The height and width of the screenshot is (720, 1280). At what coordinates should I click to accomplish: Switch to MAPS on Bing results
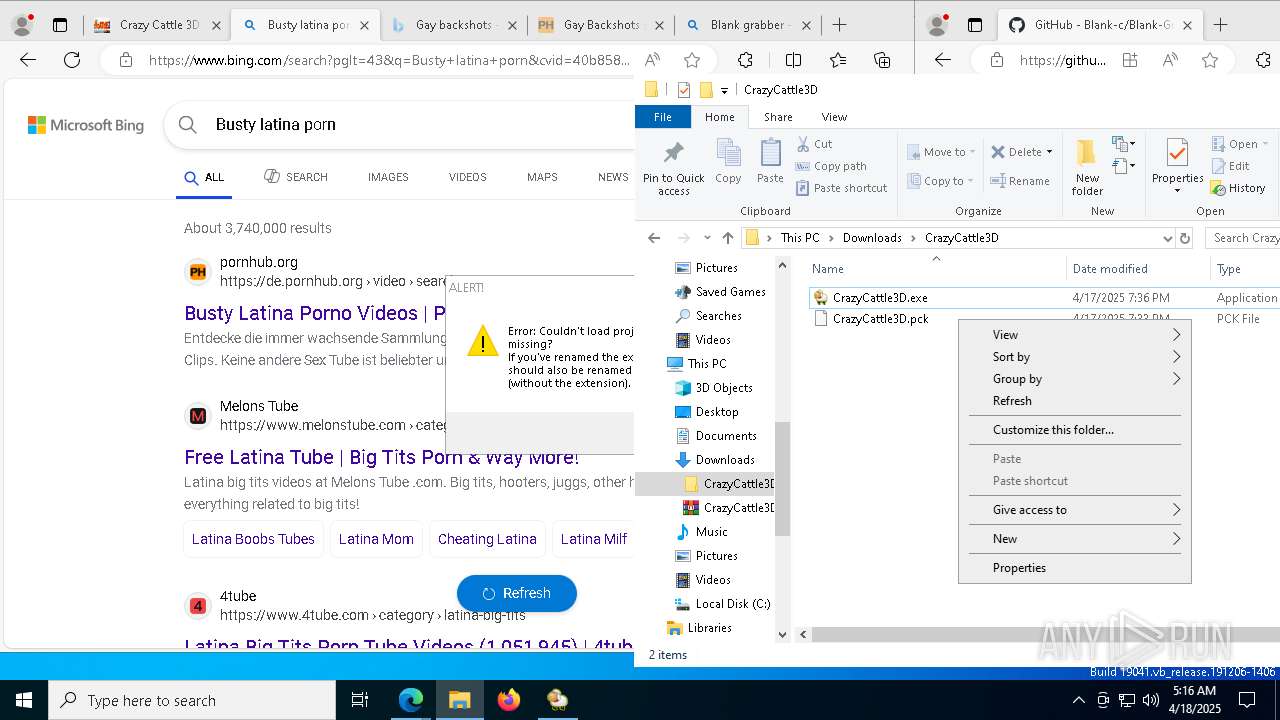click(542, 177)
